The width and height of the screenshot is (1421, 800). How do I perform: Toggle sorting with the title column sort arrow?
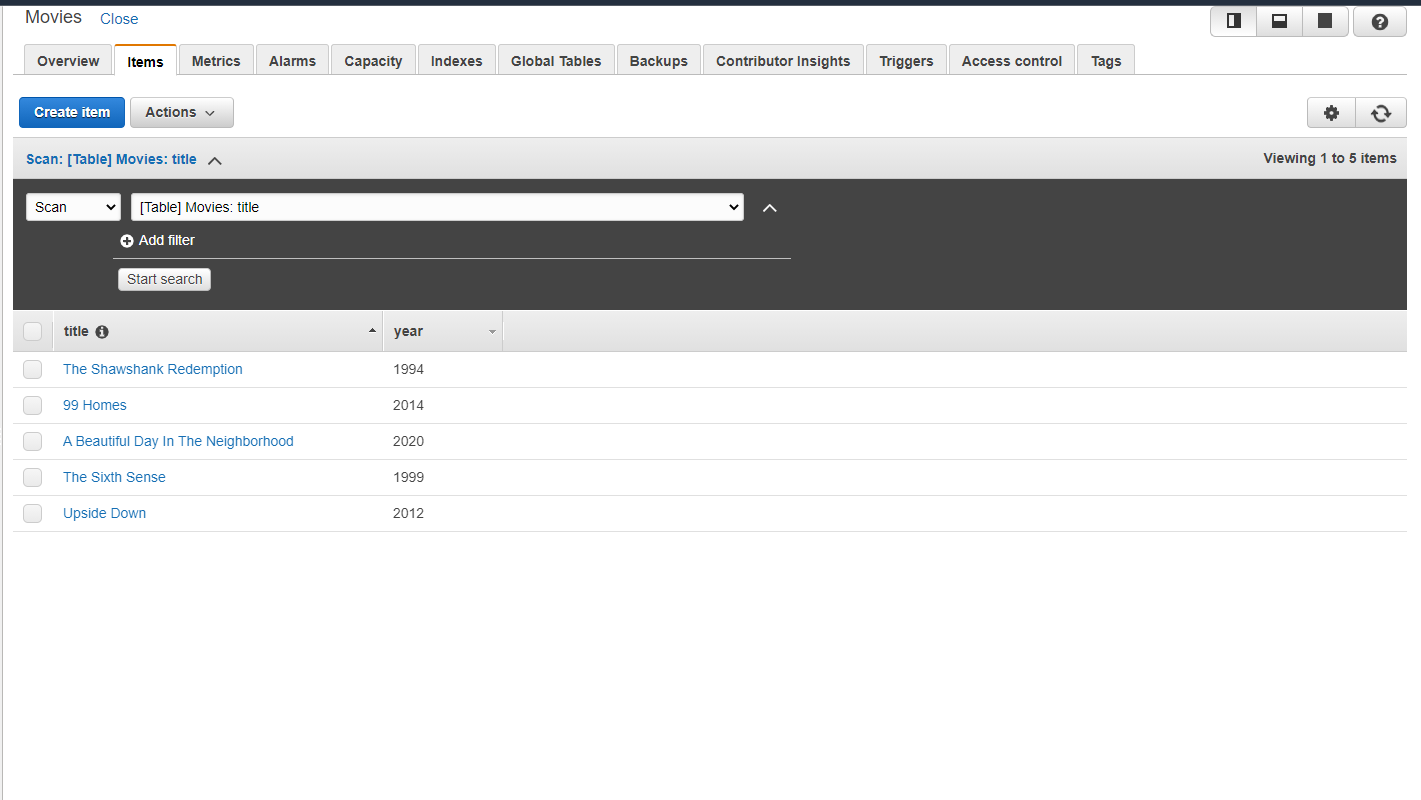[x=372, y=330]
